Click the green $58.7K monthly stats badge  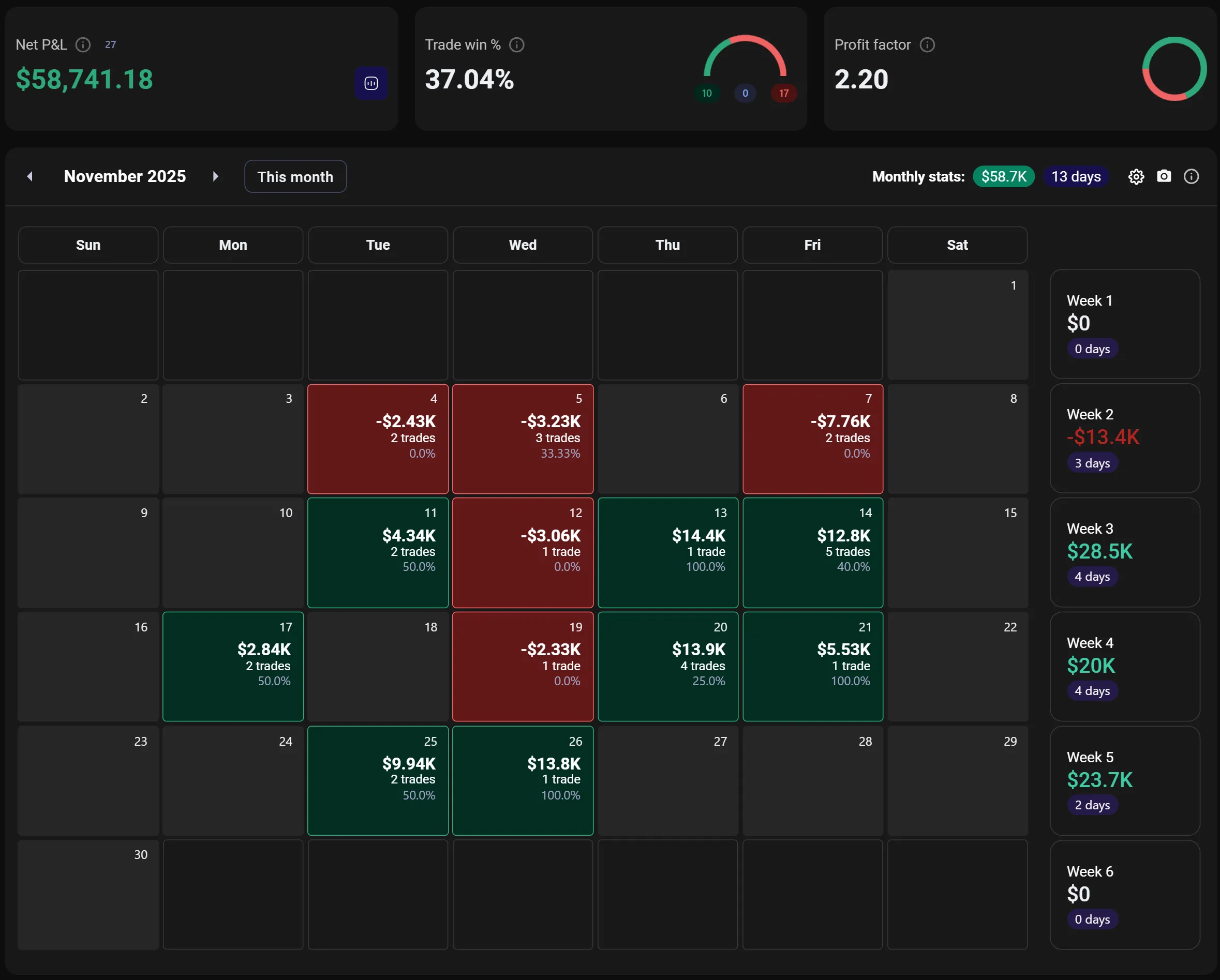[x=1003, y=176]
